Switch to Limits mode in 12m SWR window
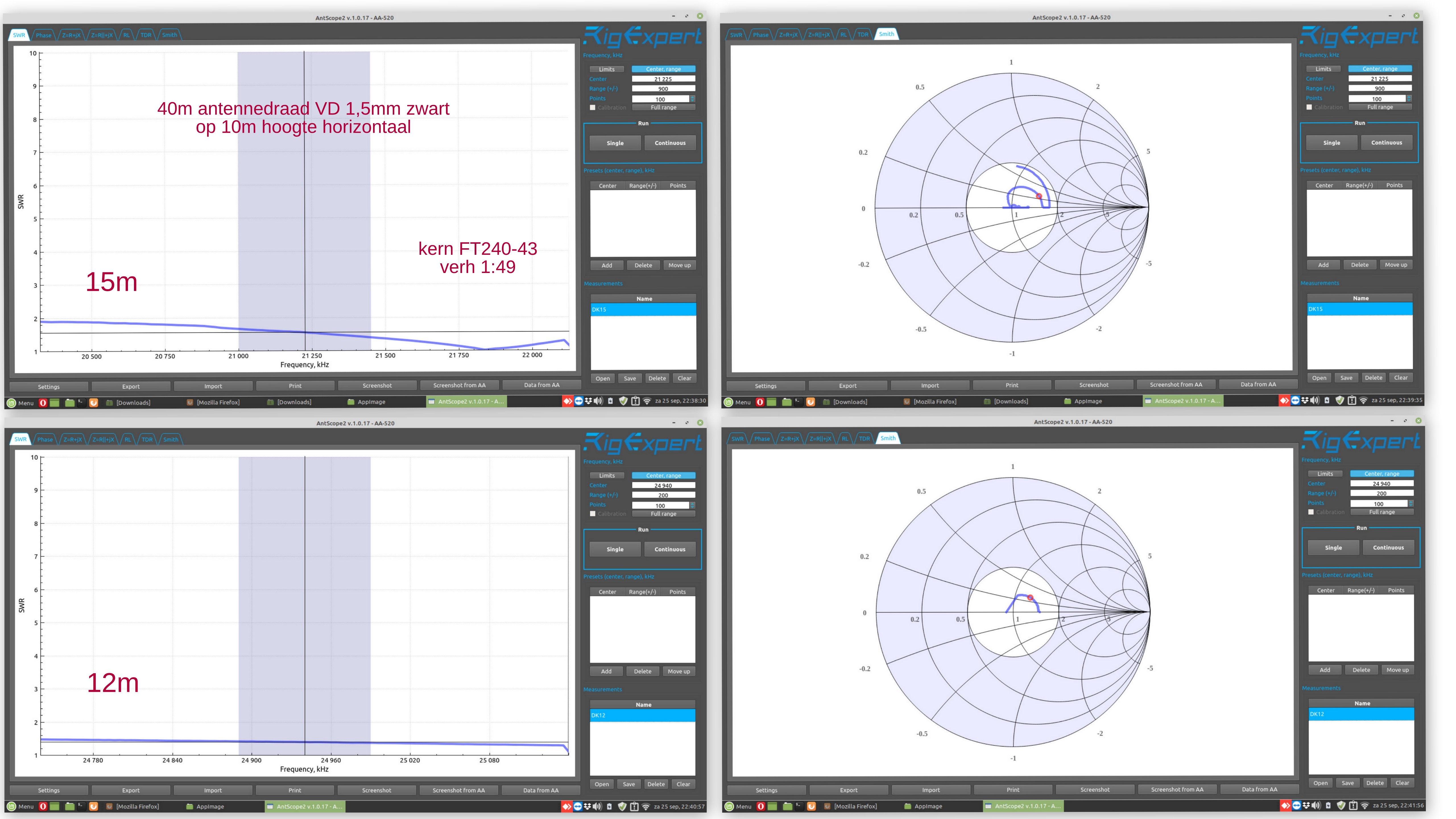 607,475
